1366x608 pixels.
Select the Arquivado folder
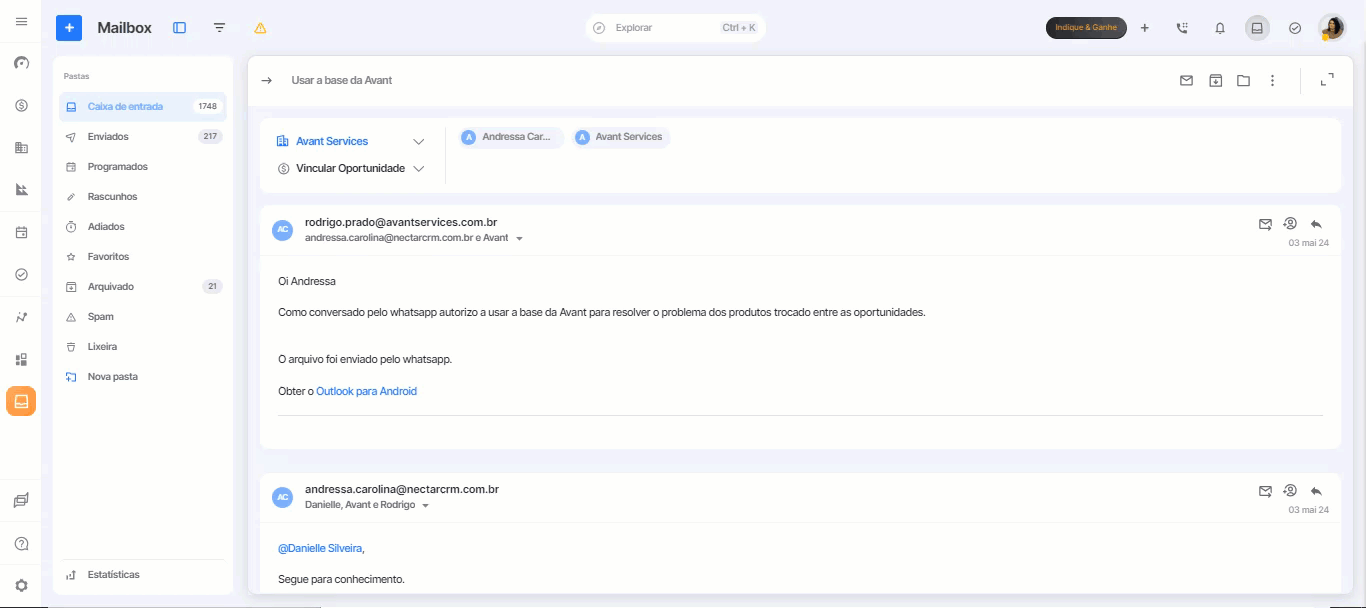click(143, 286)
